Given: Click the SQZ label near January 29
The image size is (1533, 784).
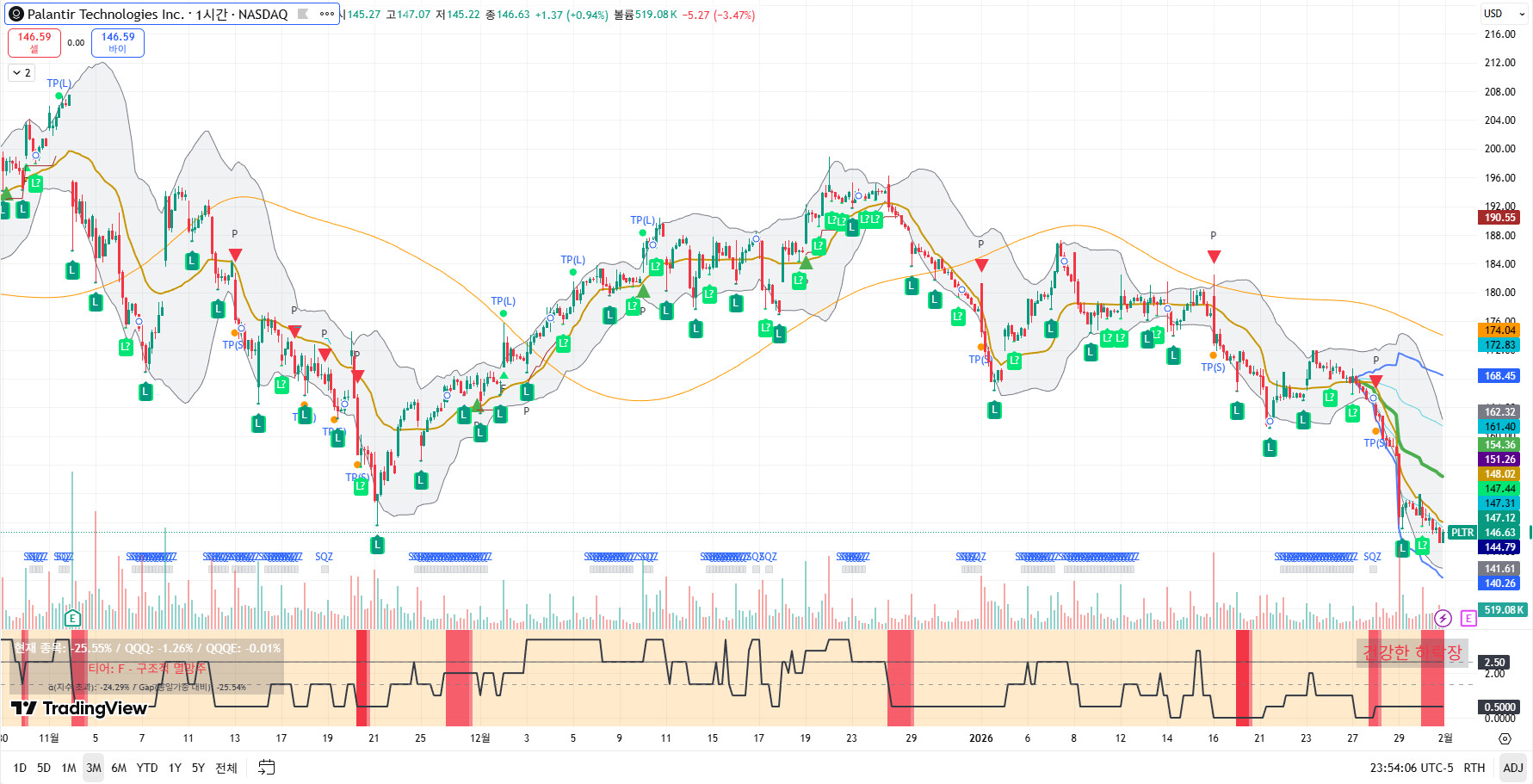Looking at the screenshot, I should click(1372, 557).
